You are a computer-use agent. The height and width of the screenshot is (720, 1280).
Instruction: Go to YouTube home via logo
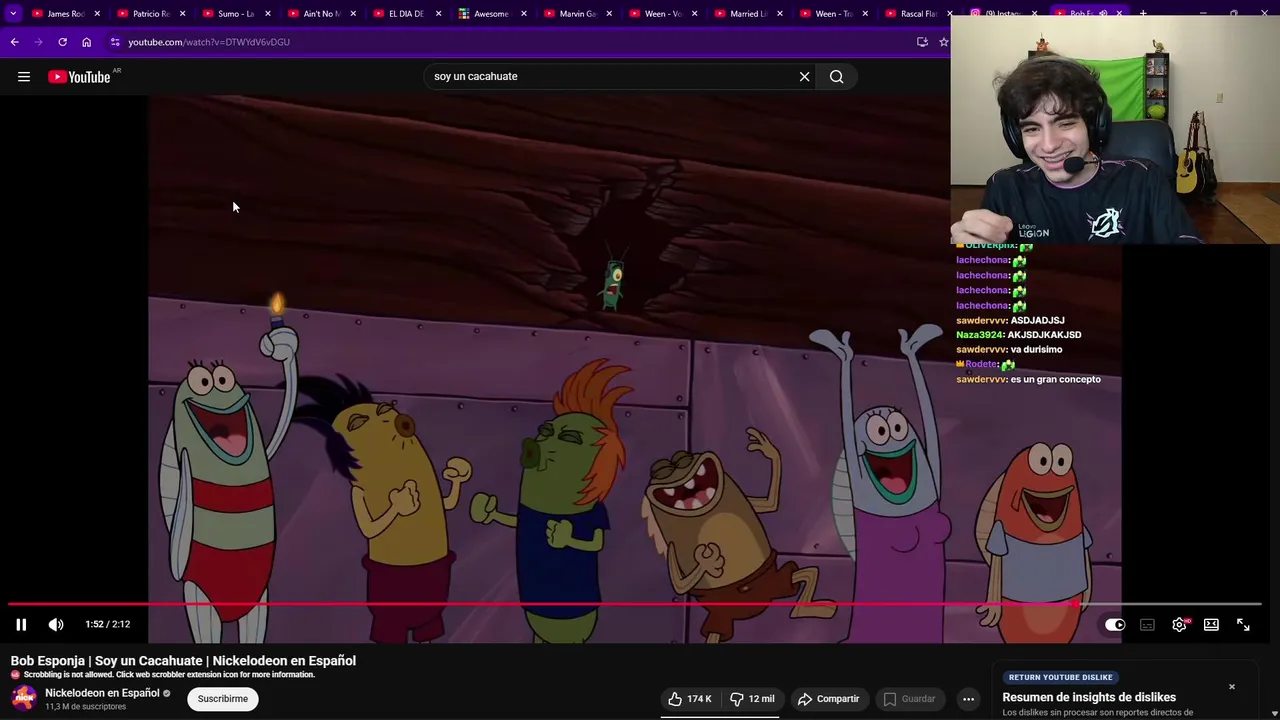click(x=79, y=77)
